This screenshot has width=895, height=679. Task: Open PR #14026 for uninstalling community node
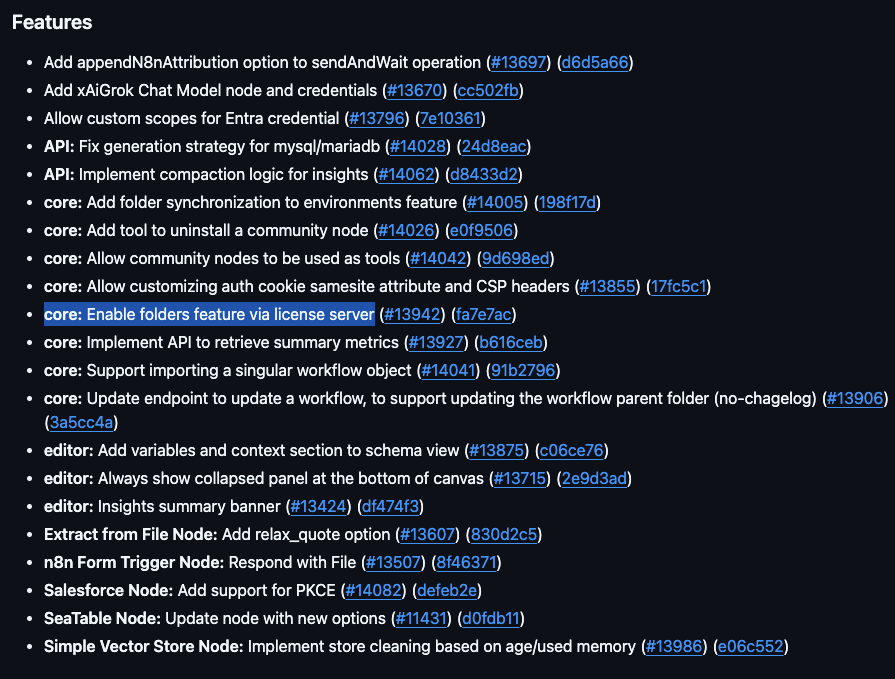(406, 231)
